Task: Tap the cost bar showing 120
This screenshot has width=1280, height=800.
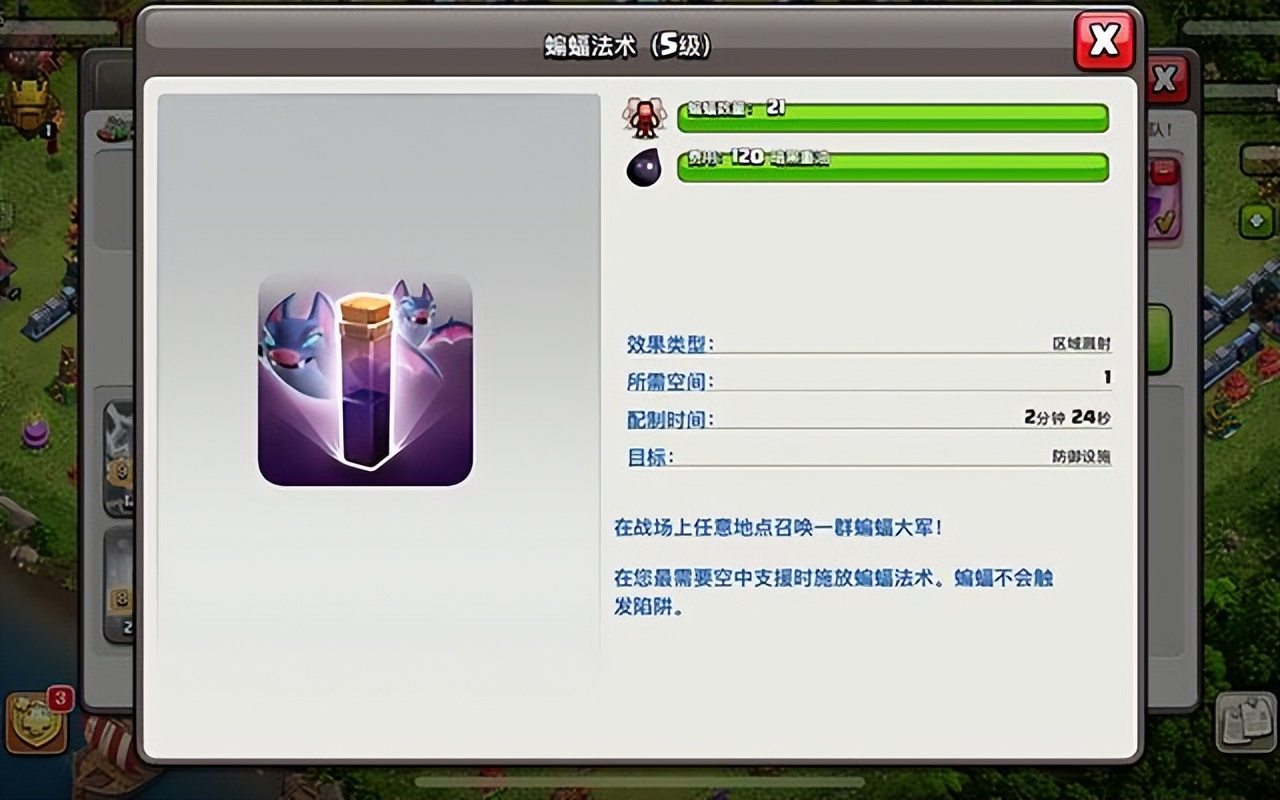Action: point(893,167)
